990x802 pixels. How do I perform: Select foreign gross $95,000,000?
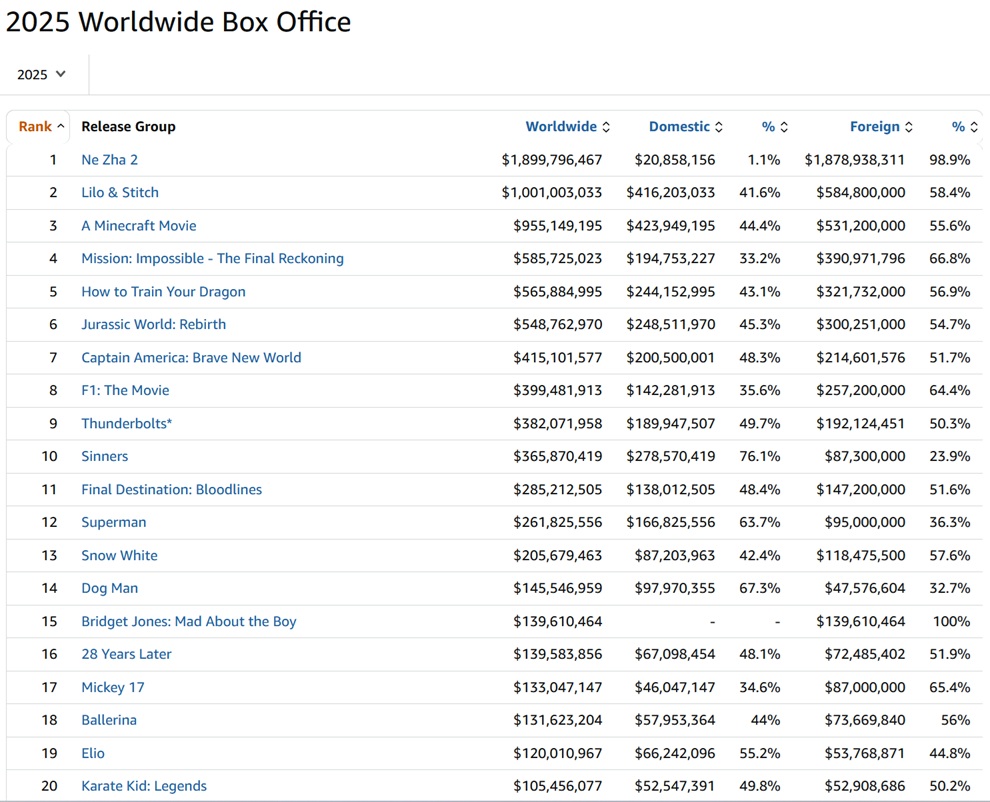865,522
